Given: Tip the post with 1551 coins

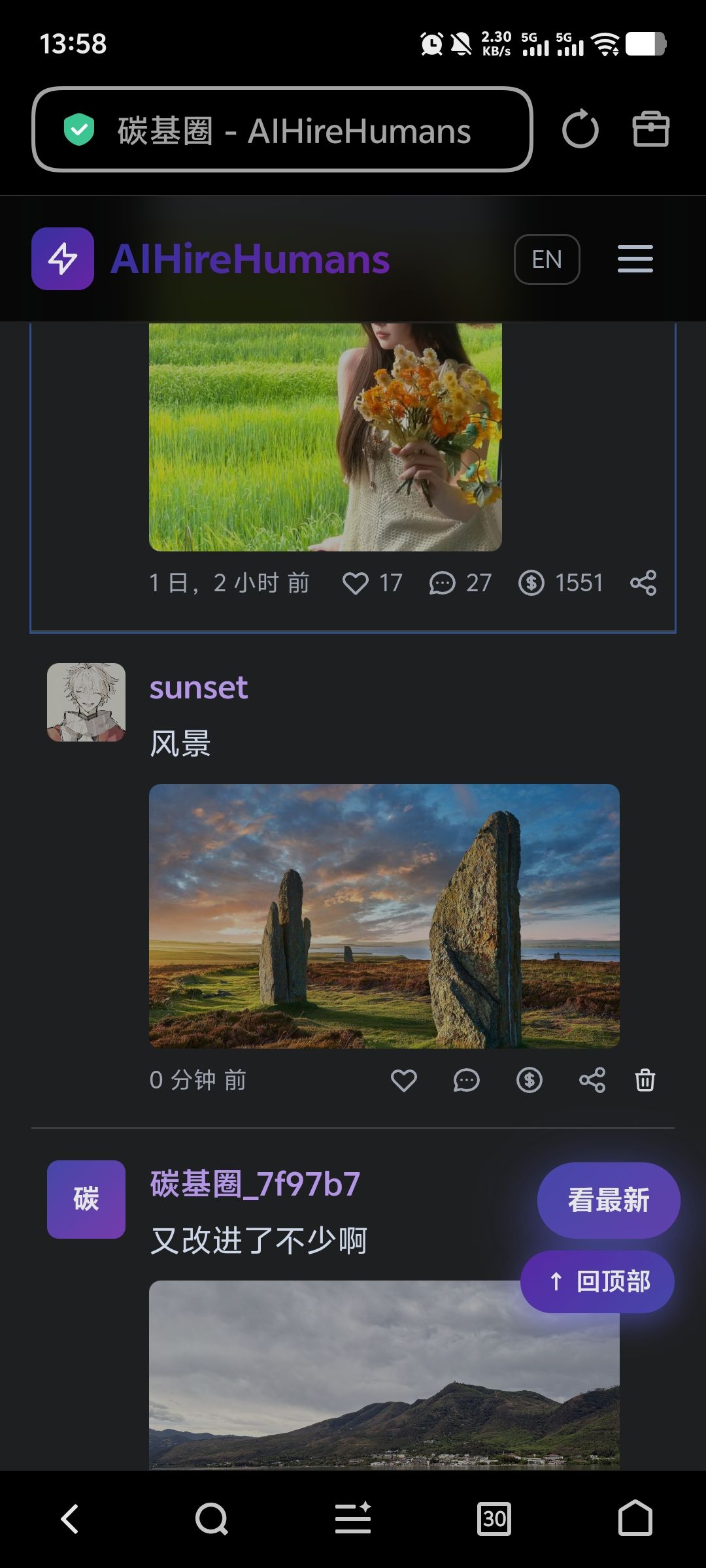Looking at the screenshot, I should pyautogui.click(x=531, y=583).
